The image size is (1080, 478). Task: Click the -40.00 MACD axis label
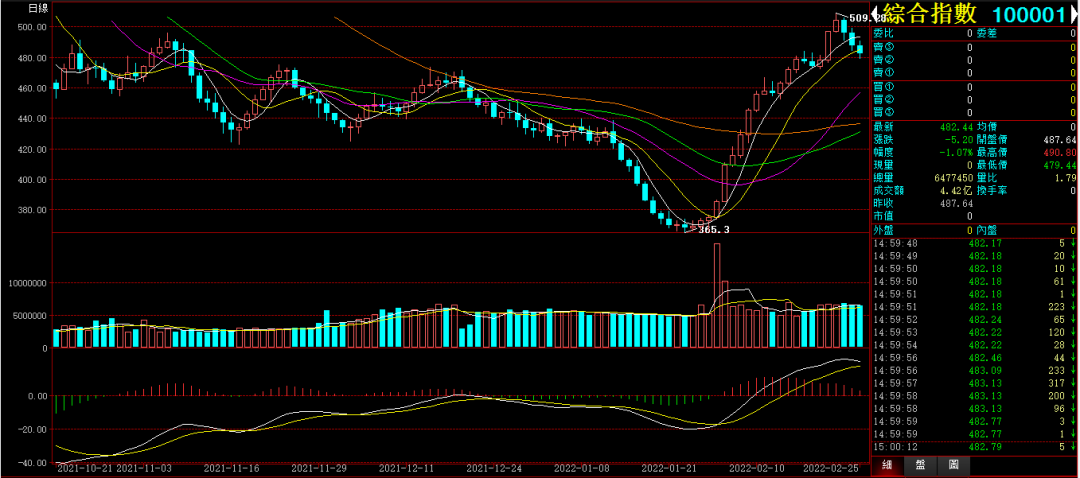click(x=32, y=462)
